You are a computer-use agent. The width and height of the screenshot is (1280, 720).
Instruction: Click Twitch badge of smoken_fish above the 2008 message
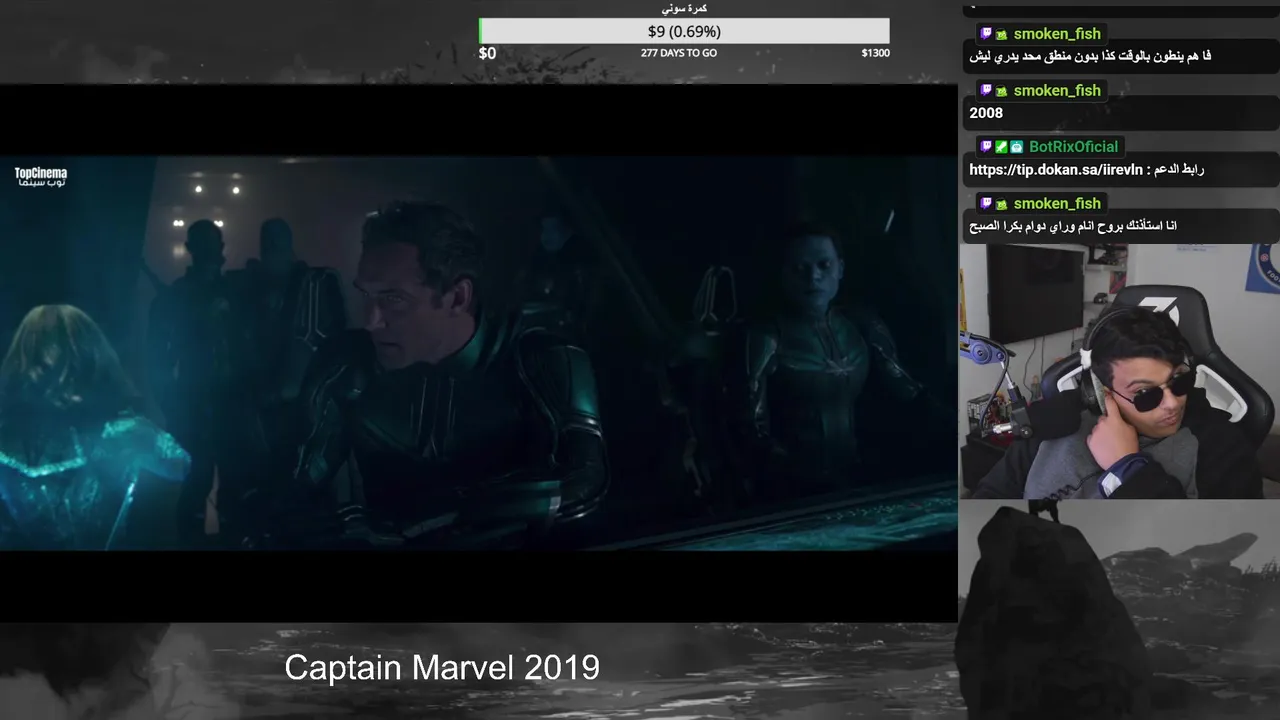click(986, 91)
